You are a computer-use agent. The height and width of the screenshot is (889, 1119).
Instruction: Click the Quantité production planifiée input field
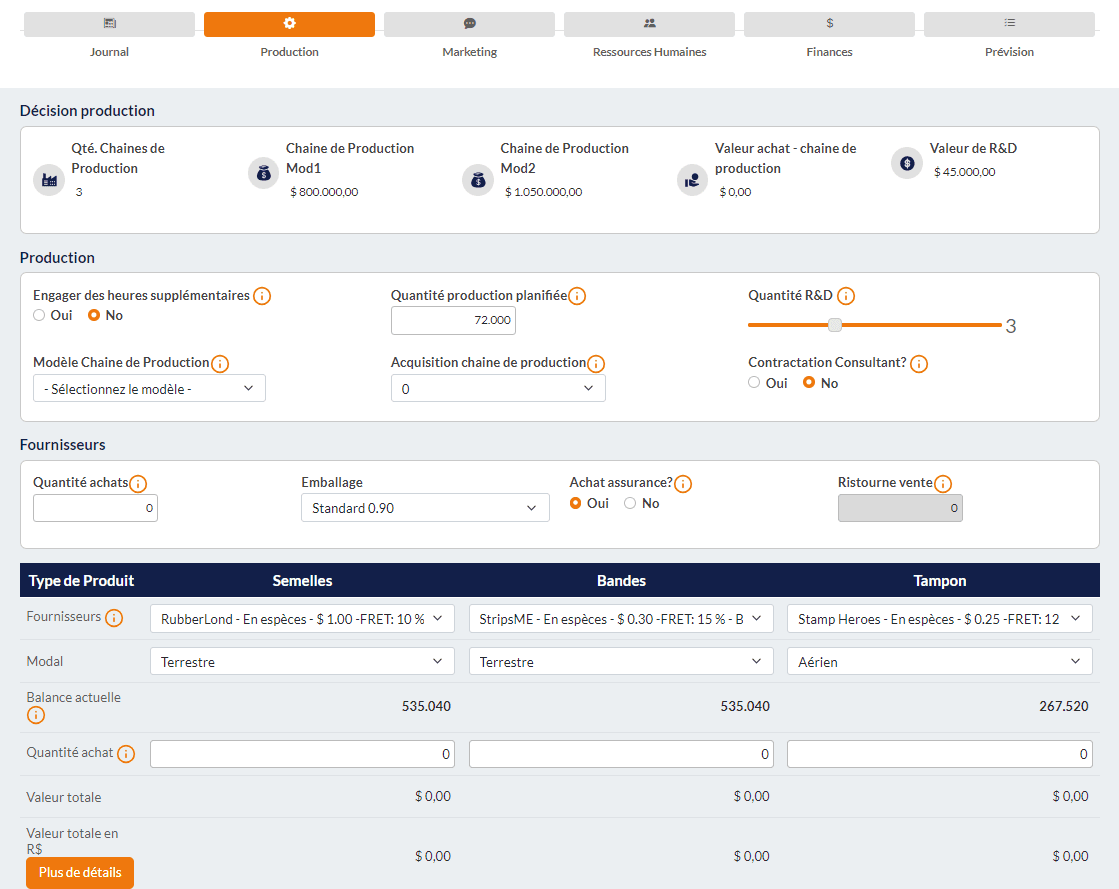(x=453, y=321)
